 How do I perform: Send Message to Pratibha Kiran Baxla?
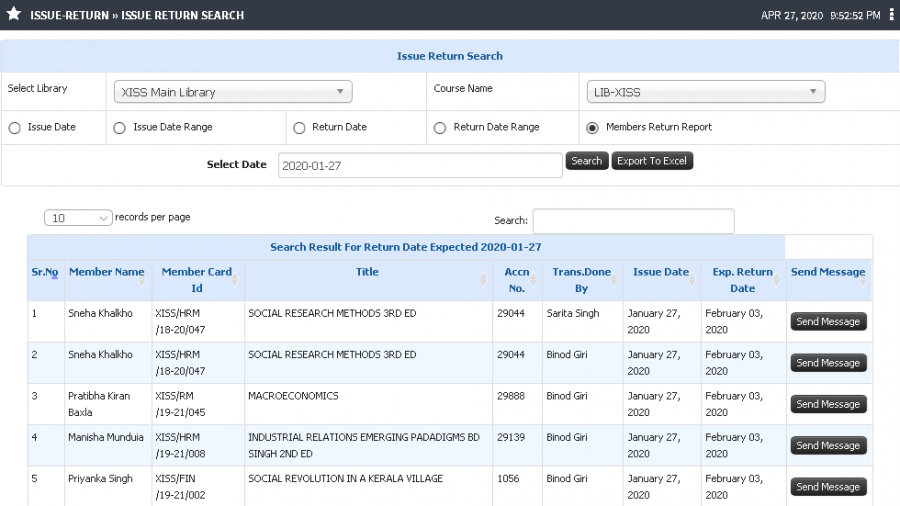(x=828, y=404)
